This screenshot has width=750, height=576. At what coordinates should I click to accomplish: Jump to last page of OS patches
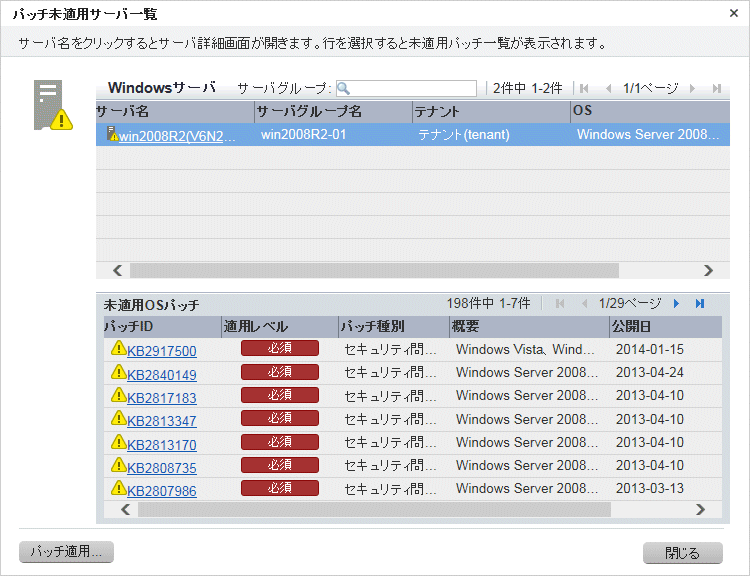pos(700,304)
